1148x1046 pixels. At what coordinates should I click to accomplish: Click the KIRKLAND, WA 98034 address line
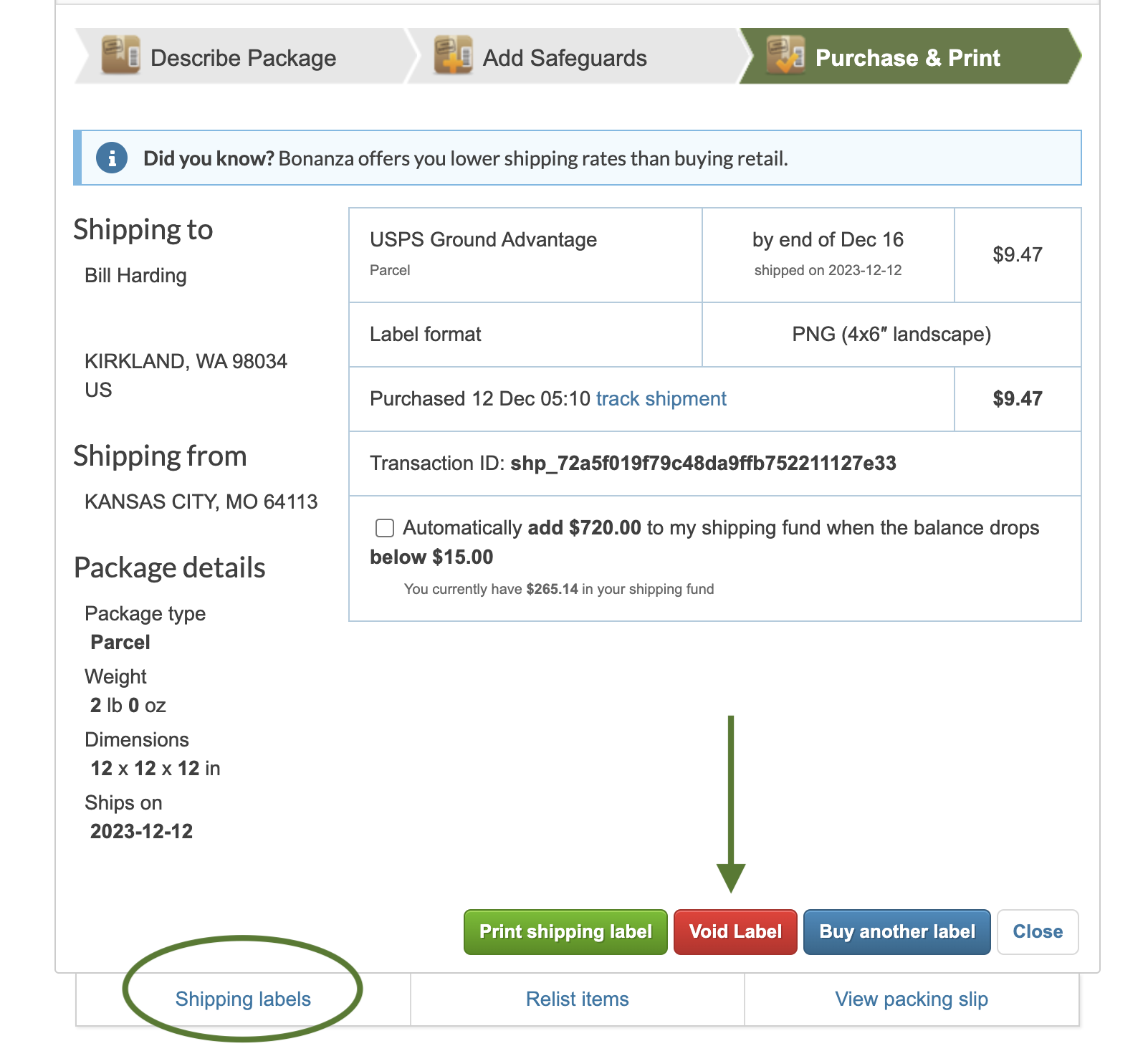tap(186, 362)
